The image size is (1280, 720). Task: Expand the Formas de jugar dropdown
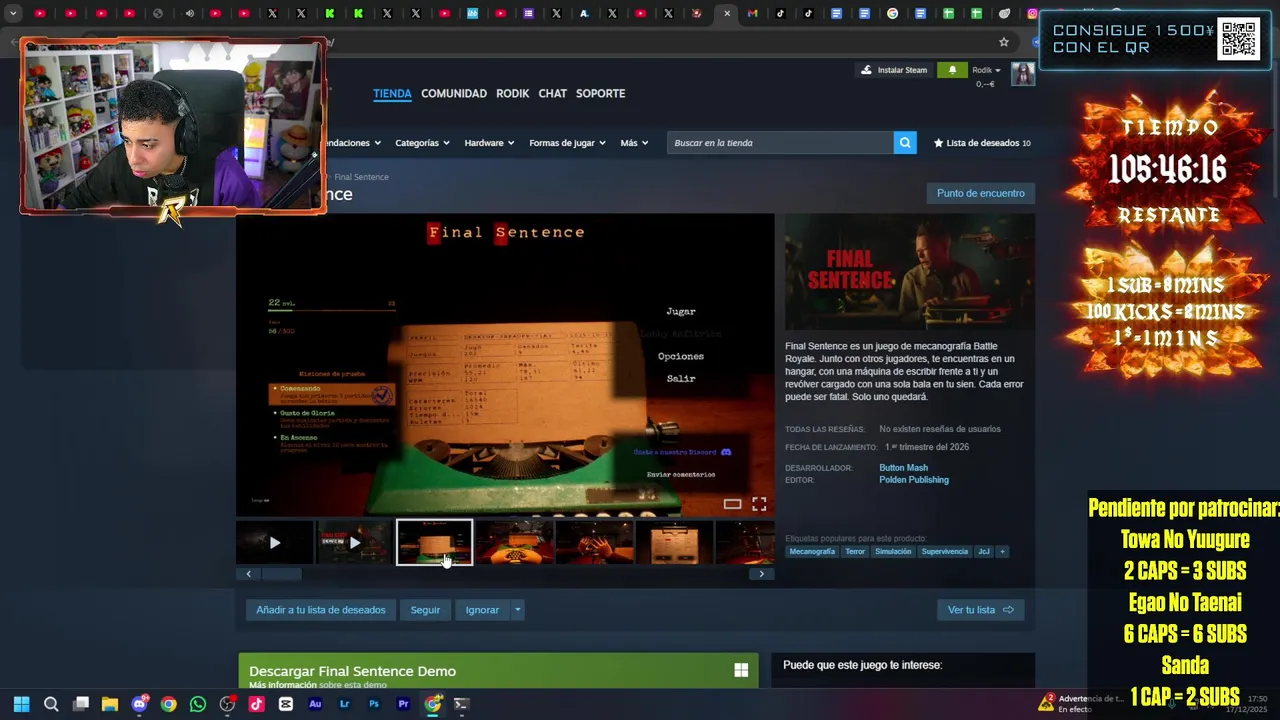tap(567, 143)
